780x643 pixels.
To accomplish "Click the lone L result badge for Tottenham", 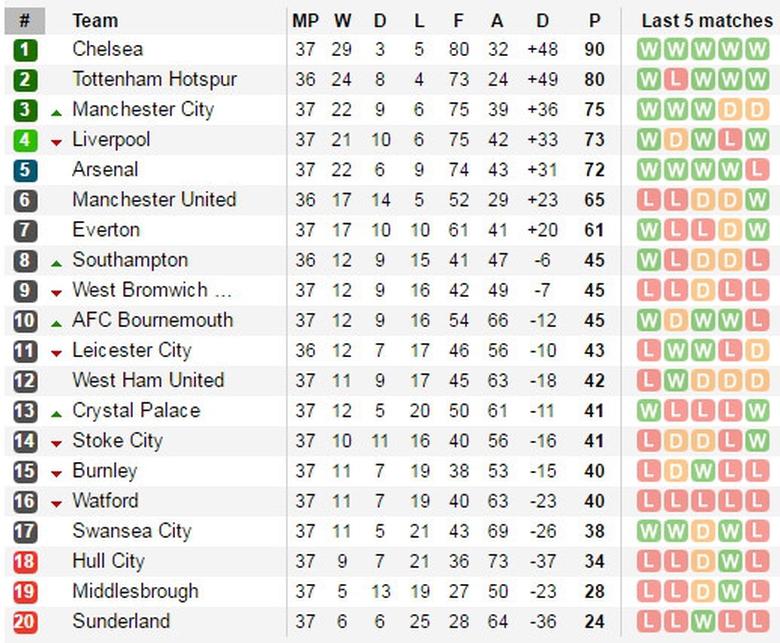I will pyautogui.click(x=675, y=80).
